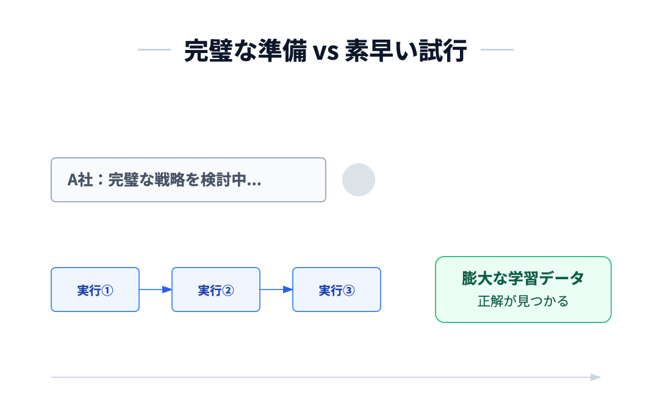The height and width of the screenshot is (412, 671).
Task: Click the 膨大な学習データ bold heading text
Action: coord(523,278)
